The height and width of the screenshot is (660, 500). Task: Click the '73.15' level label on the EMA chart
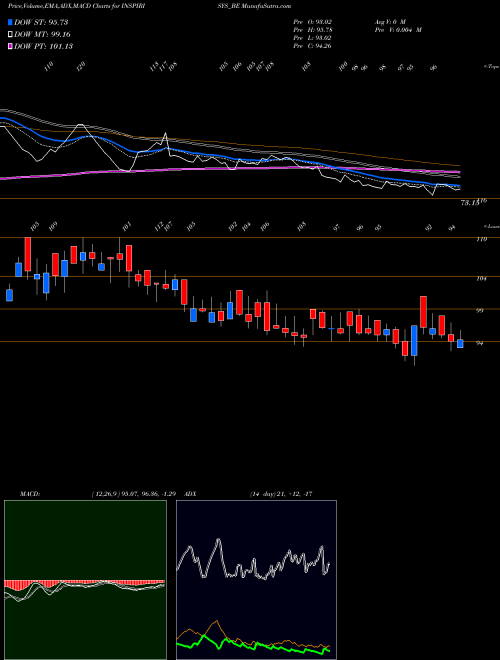470,203
